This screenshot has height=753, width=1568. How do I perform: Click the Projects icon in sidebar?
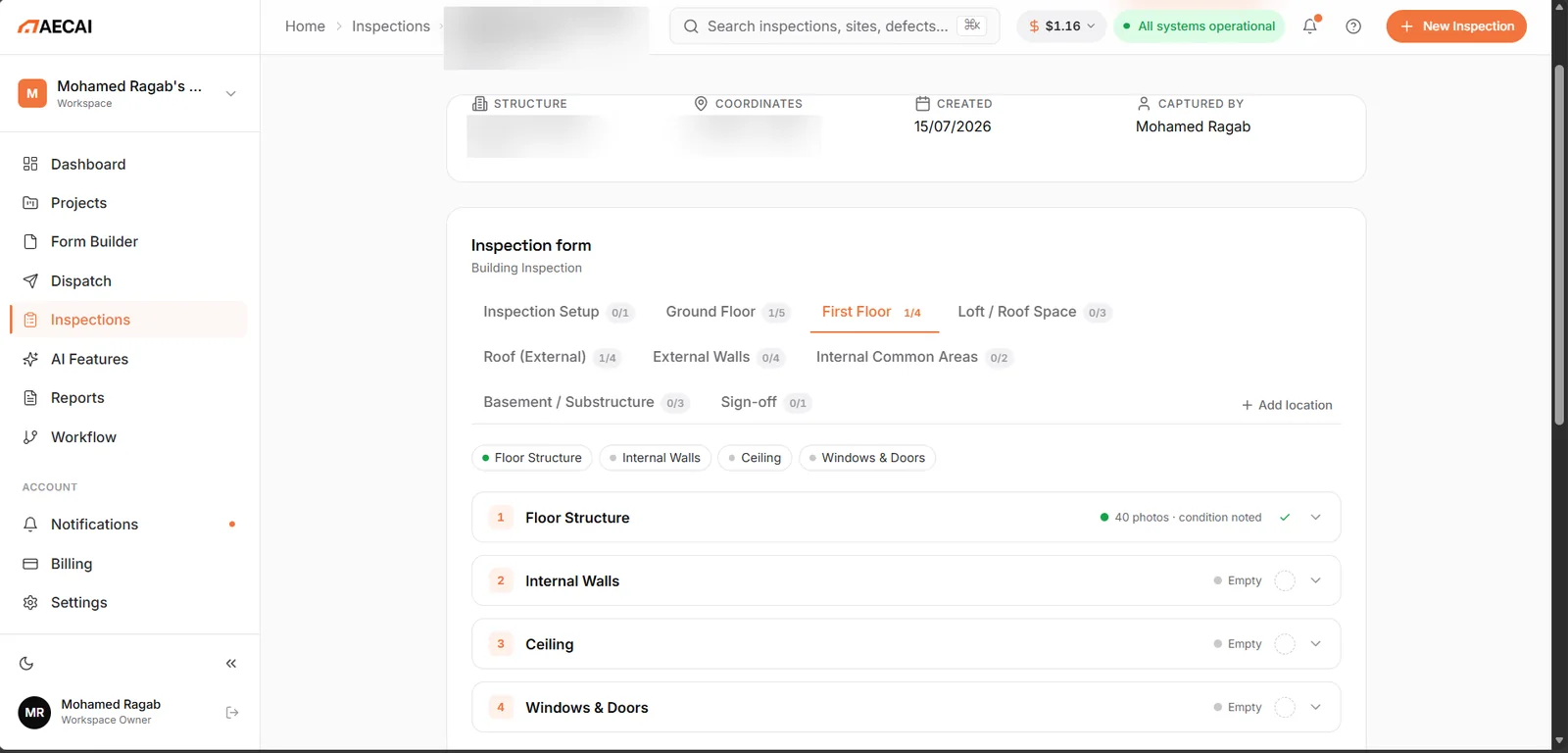(30, 203)
